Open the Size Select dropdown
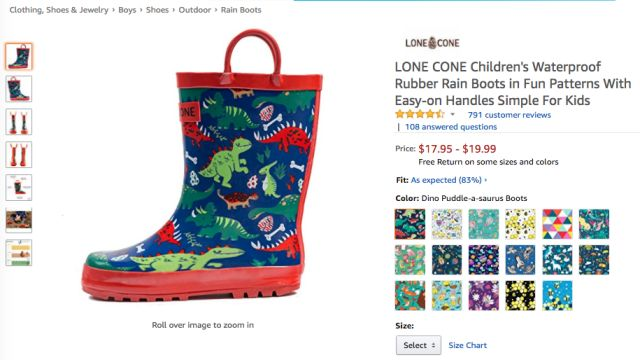640x360 pixels. click(x=418, y=345)
